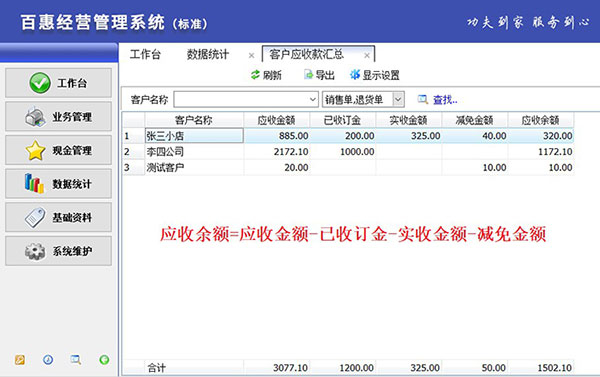Click row number 3 header
The height and width of the screenshot is (377, 600).
coord(134,167)
